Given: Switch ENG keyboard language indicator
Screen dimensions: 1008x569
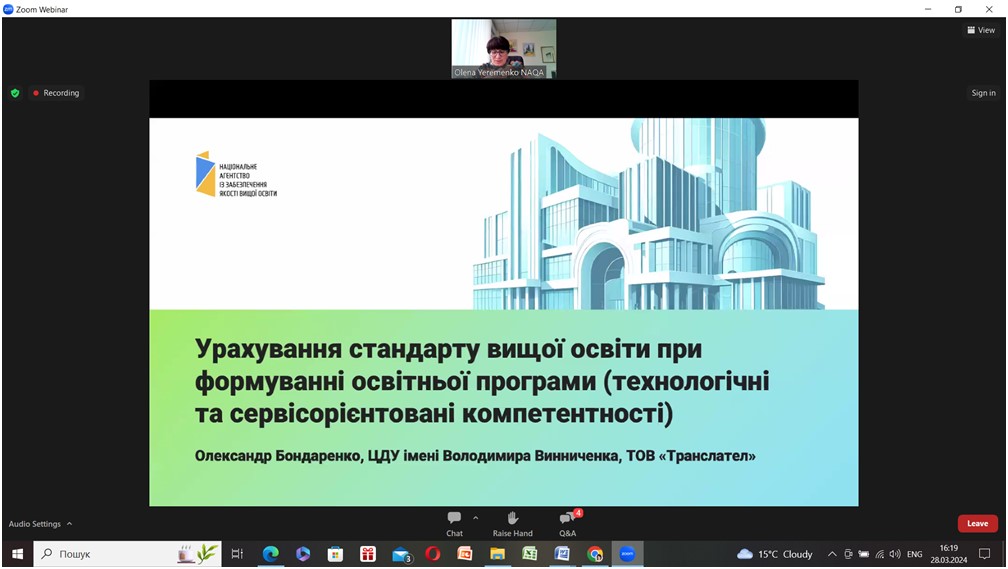Looking at the screenshot, I should (x=914, y=554).
